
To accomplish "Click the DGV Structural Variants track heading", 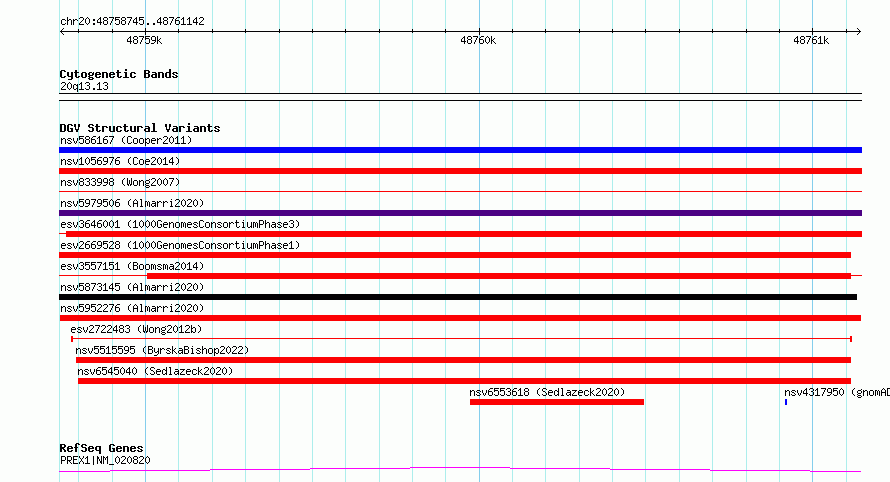I will 140,128.
